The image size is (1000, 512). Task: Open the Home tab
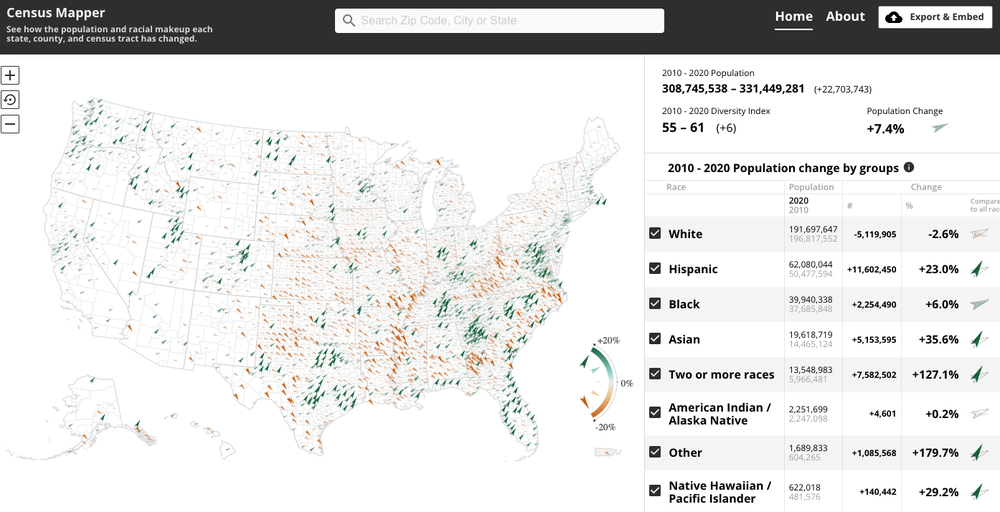pos(793,17)
